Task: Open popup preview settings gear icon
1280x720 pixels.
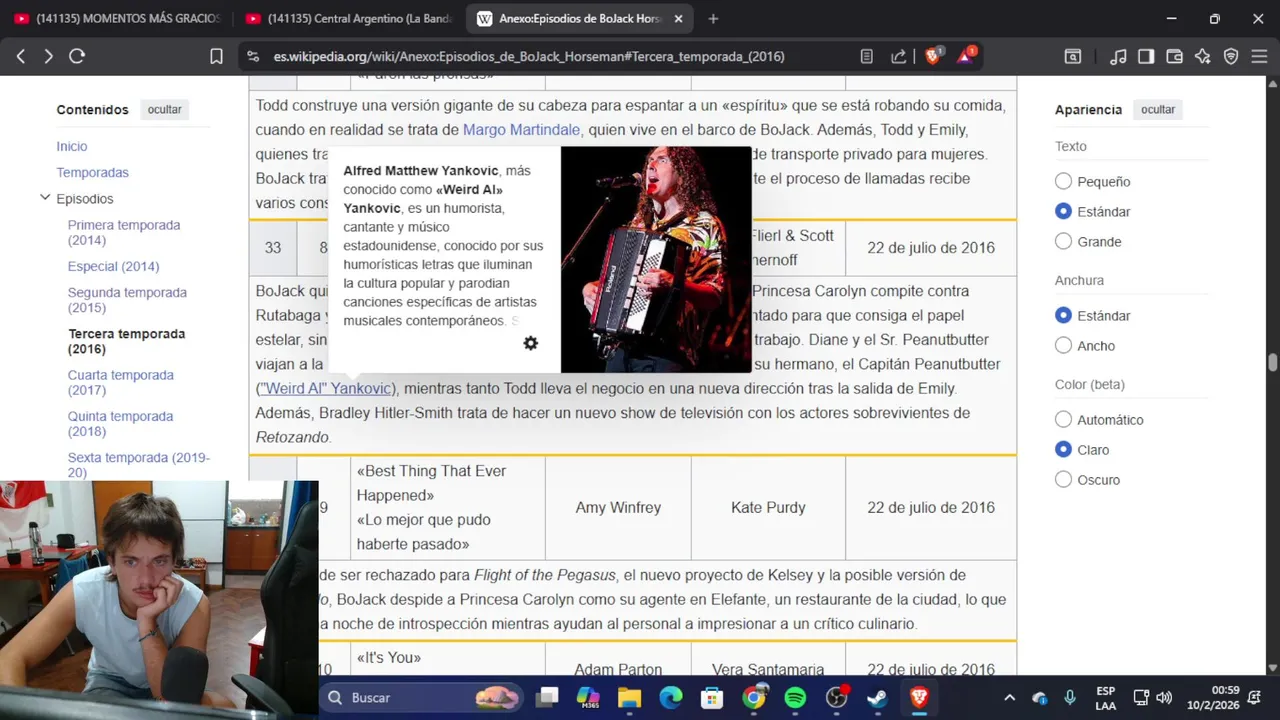Action: (531, 343)
